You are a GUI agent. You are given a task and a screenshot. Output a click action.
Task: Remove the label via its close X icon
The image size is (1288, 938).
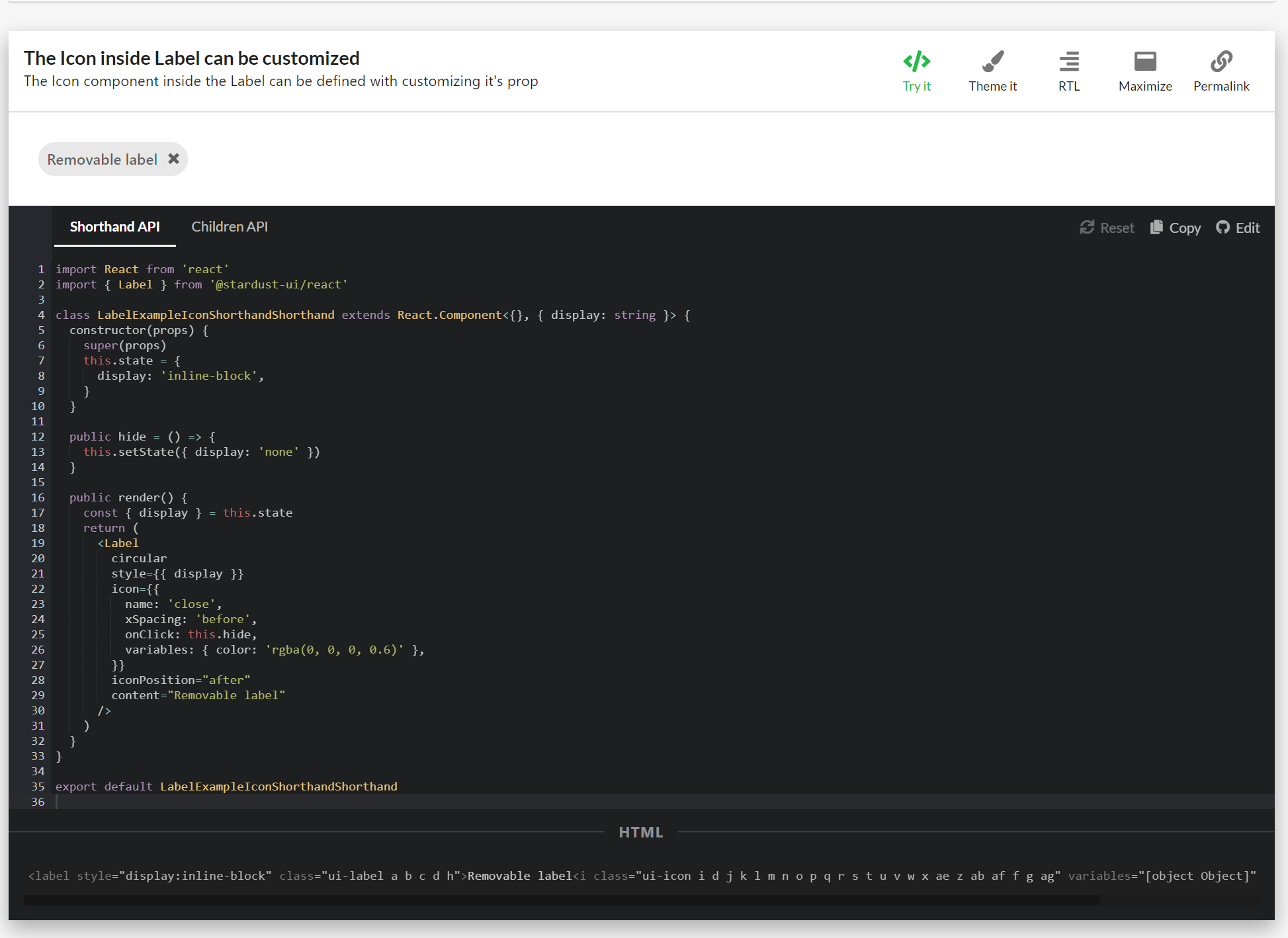173,159
